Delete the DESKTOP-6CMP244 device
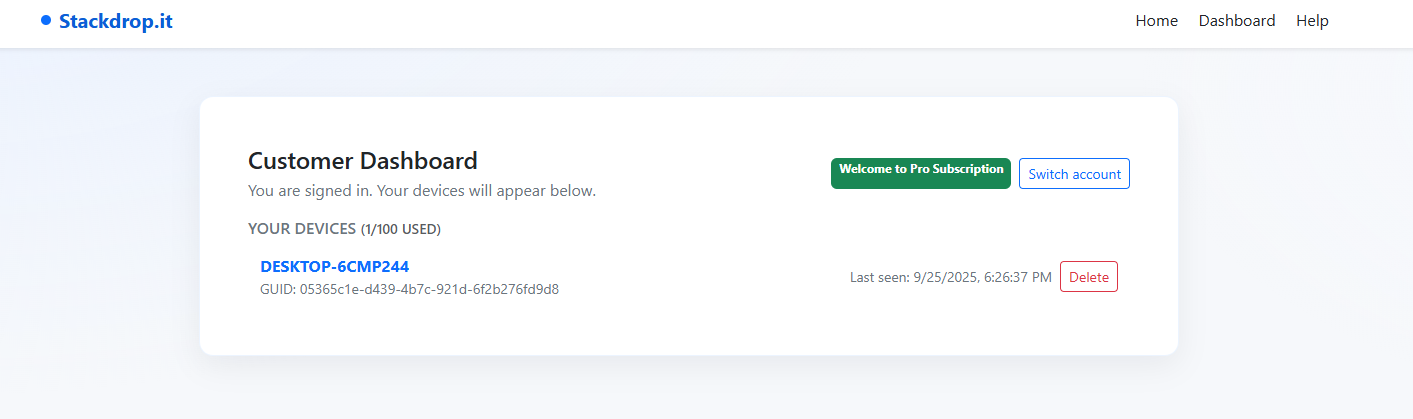 [1088, 277]
